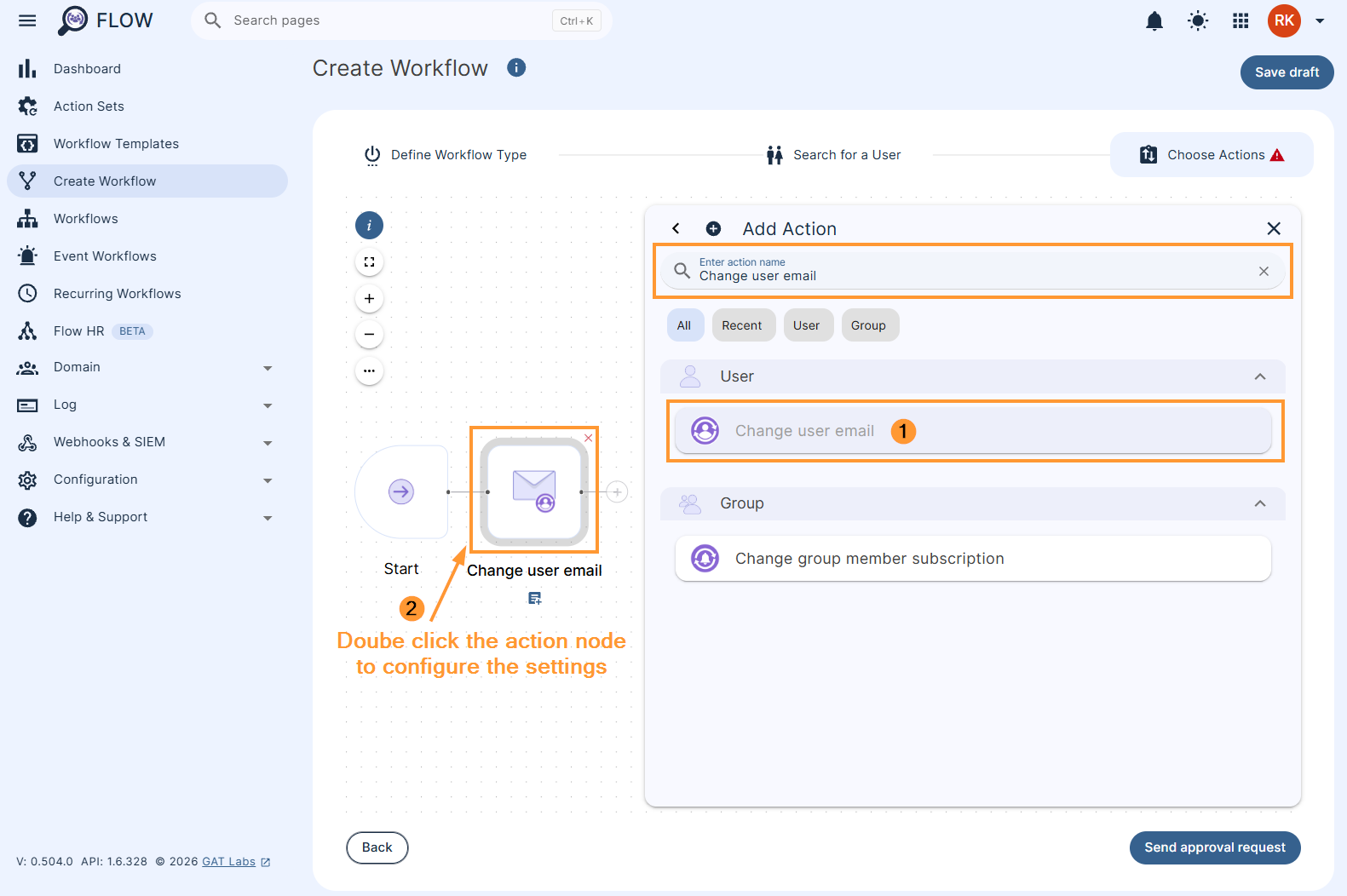Select the Group filter chip
This screenshot has width=1347, height=896.
[868, 325]
